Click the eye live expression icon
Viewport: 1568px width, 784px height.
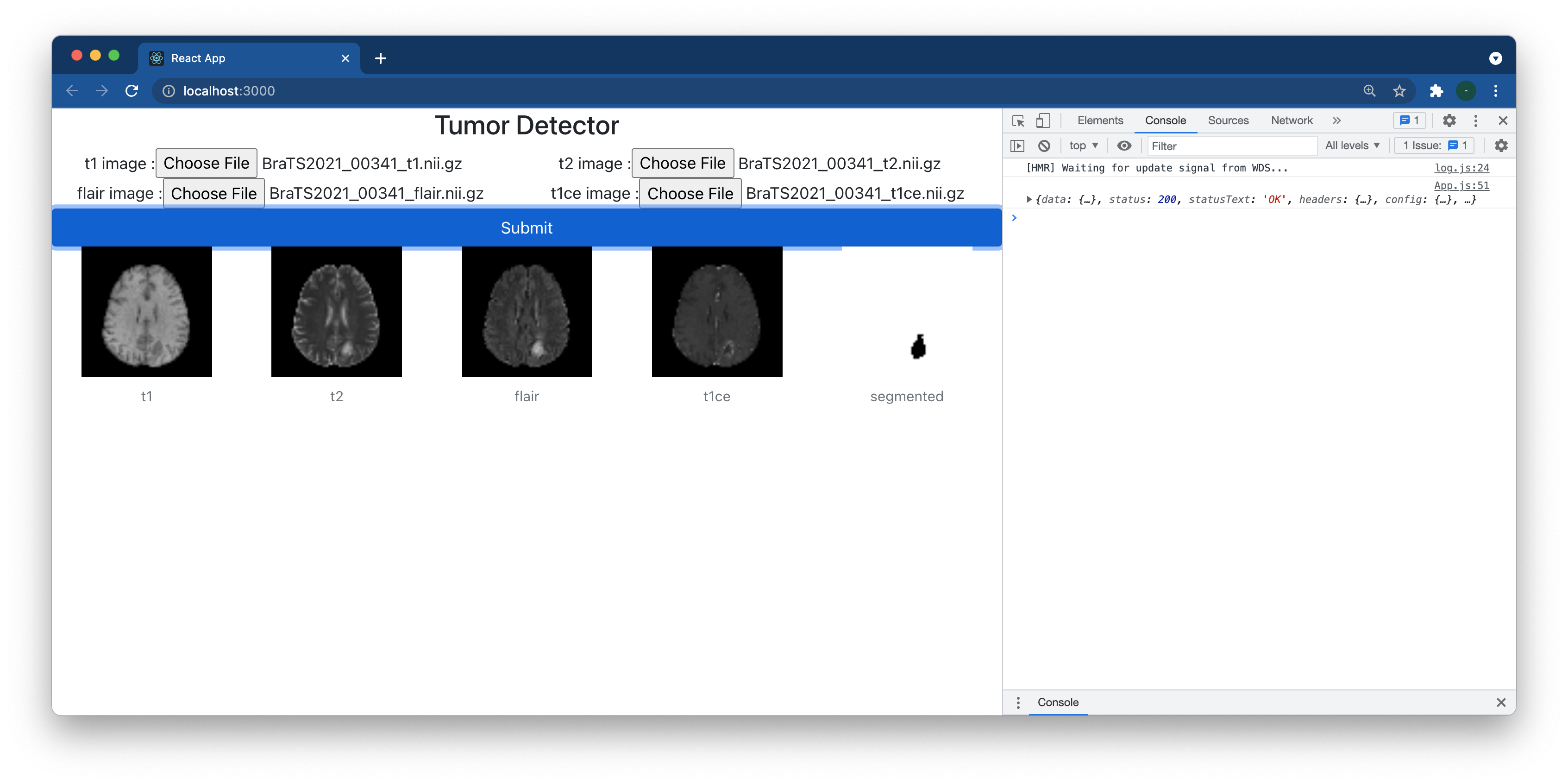click(x=1123, y=145)
